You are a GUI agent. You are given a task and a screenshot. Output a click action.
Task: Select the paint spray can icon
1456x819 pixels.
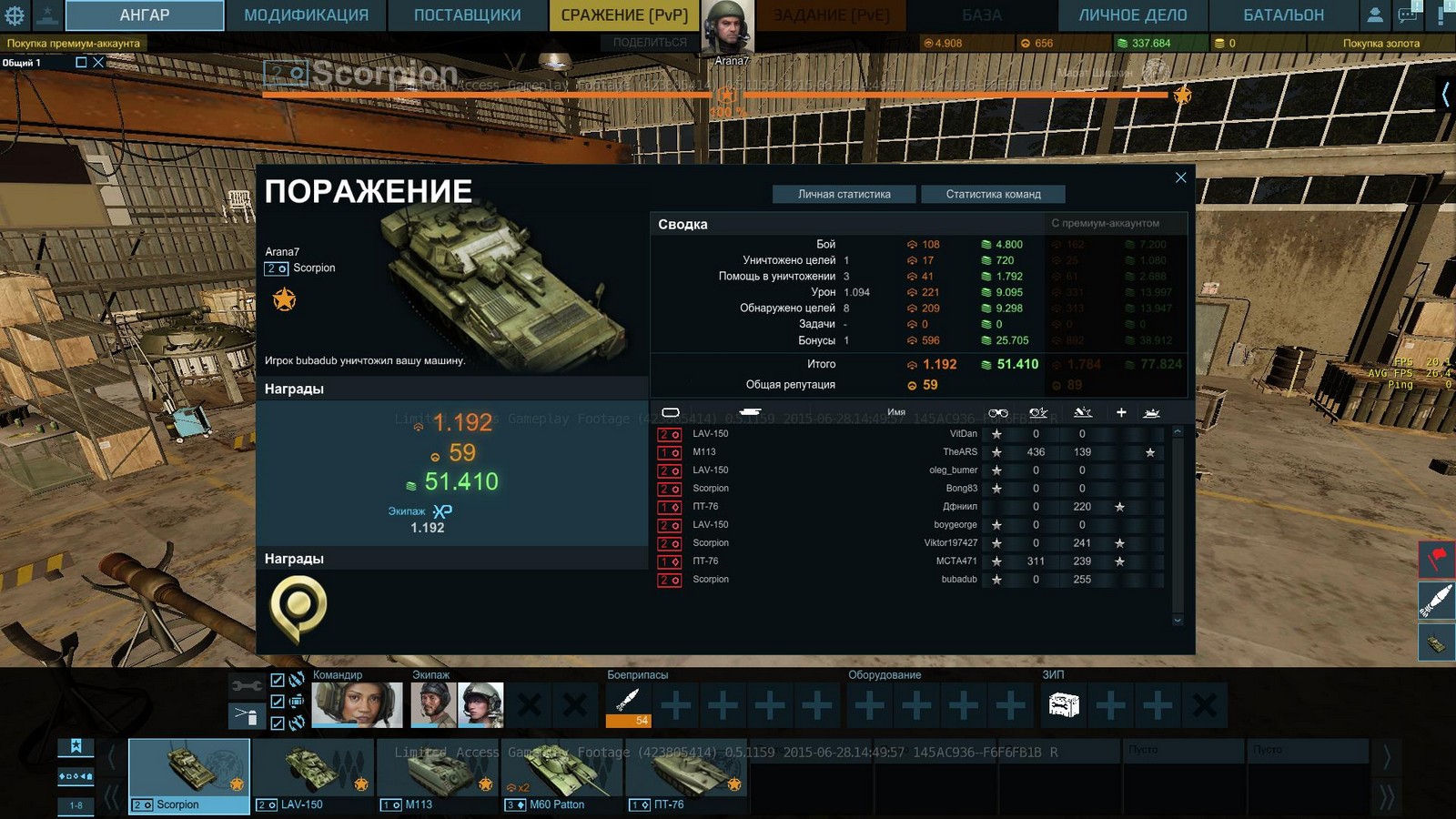[246, 715]
